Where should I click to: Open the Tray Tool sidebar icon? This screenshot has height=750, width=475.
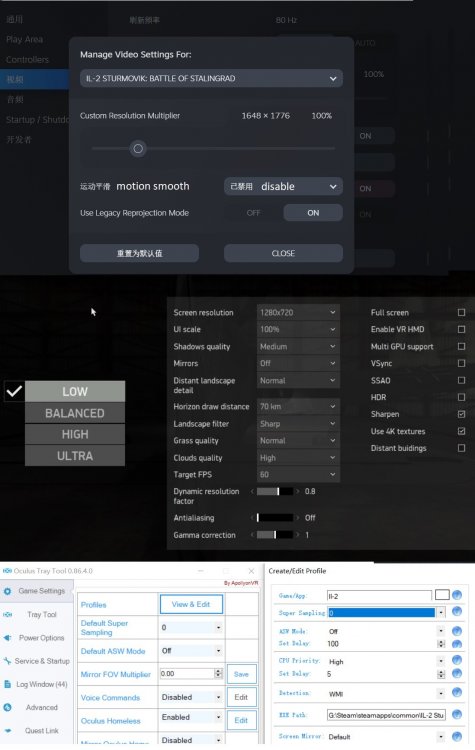[7, 615]
